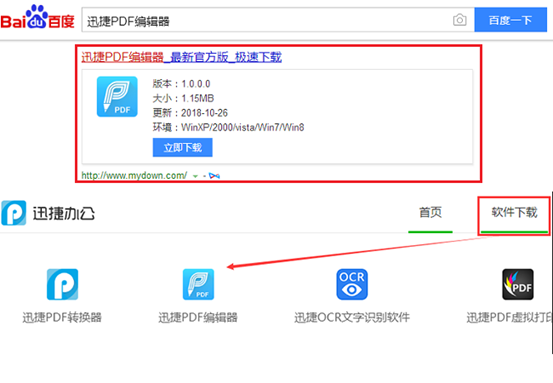Click the 立即下载 download button
Image resolution: width=553 pixels, height=383 pixels.
click(183, 147)
